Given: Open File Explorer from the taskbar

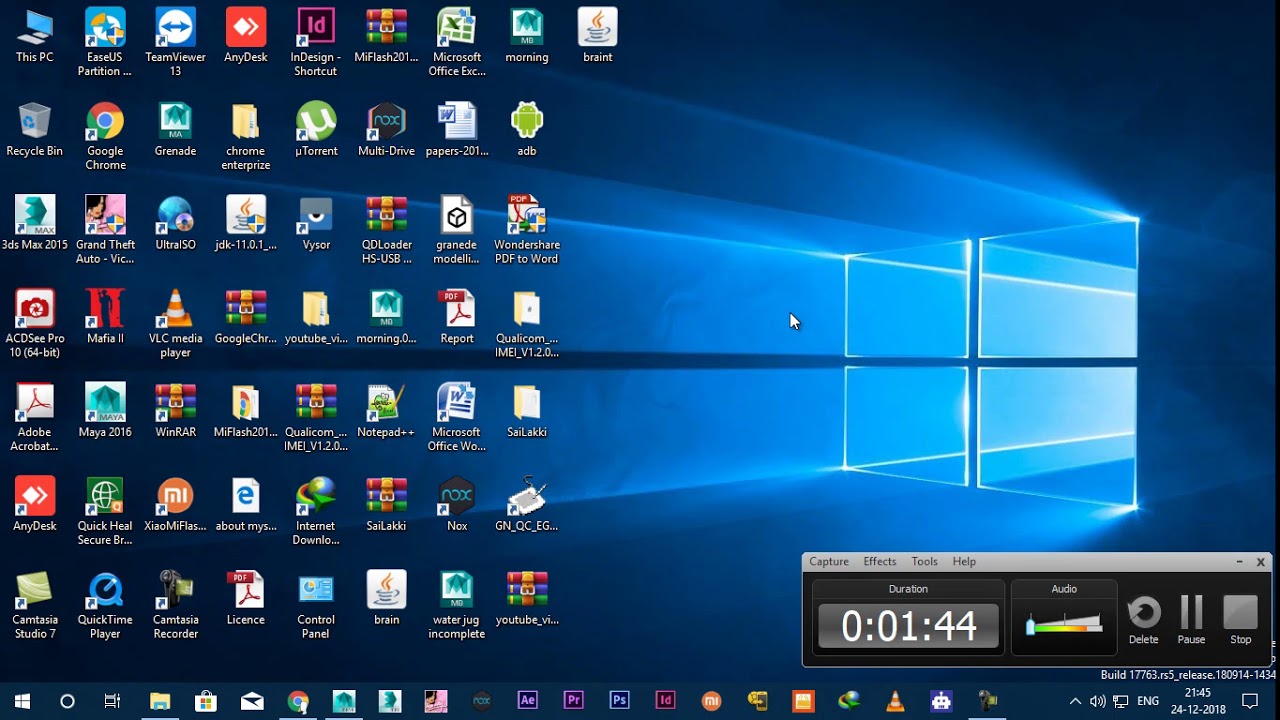Looking at the screenshot, I should (x=160, y=701).
